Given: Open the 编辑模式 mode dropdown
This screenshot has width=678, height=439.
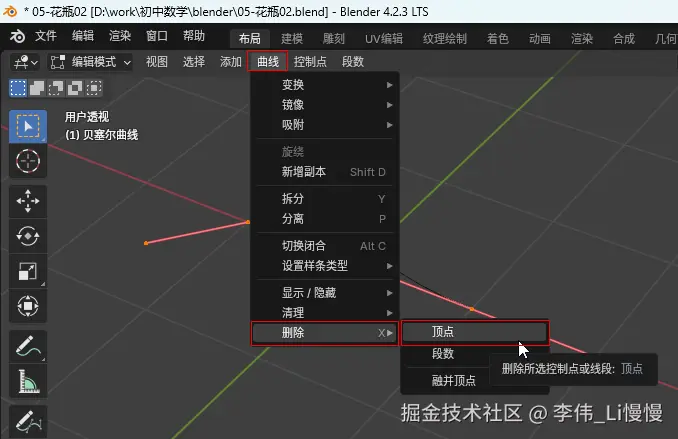Looking at the screenshot, I should click(x=90, y=62).
